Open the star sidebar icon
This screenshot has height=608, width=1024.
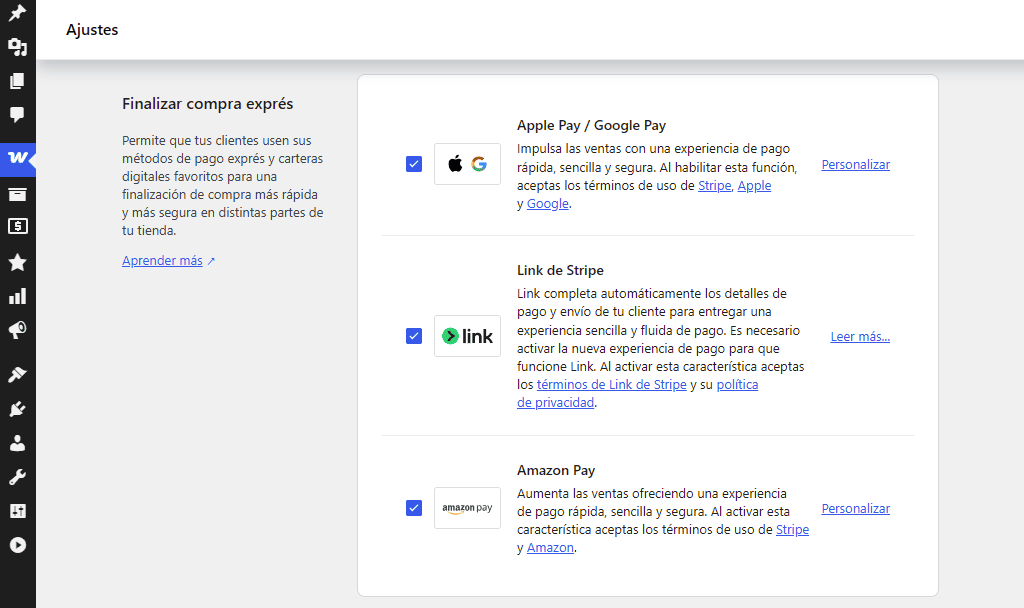(18, 263)
